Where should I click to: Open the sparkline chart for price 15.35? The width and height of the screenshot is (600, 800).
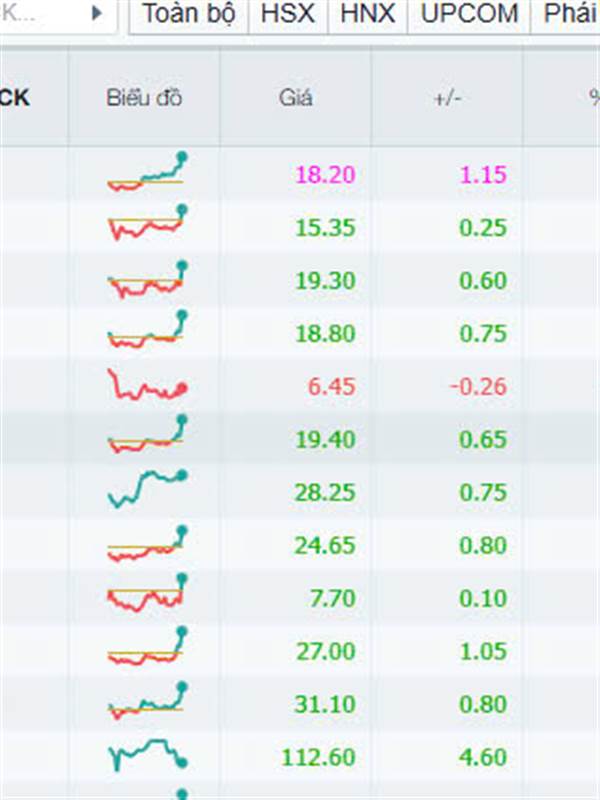(147, 223)
